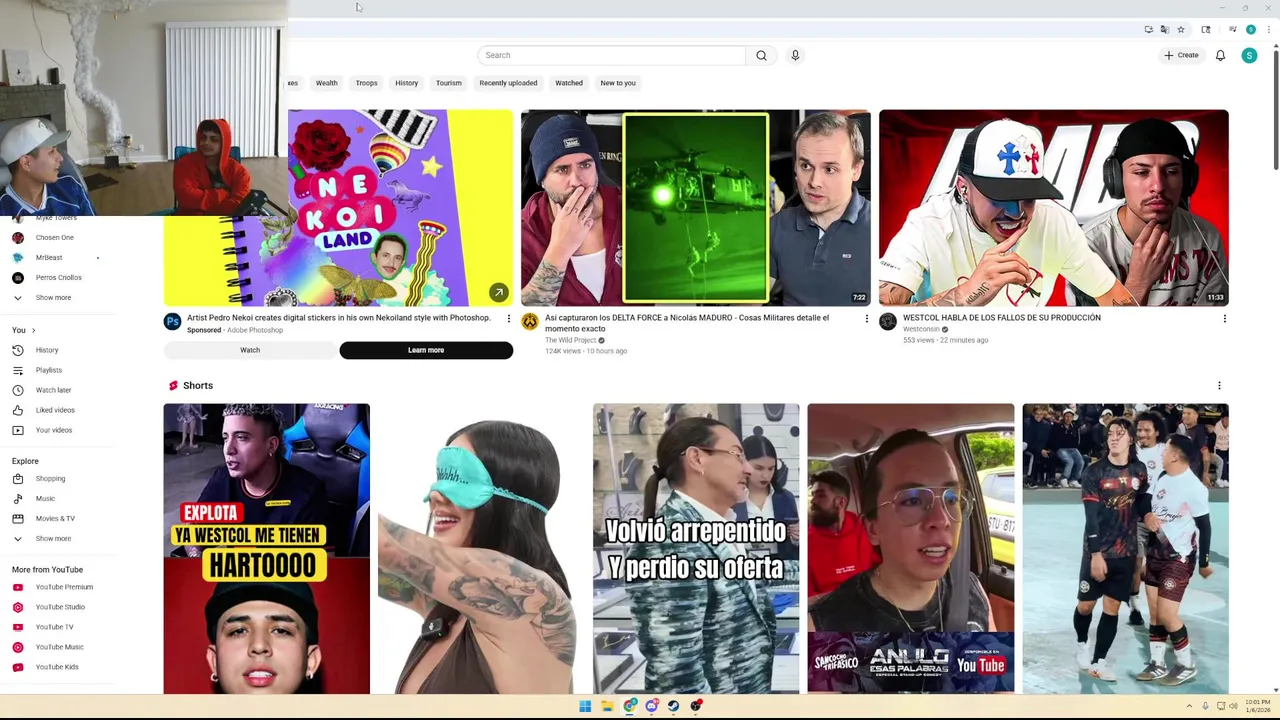The image size is (1280, 720).
Task: Click the Adobe Photoshop sponsor avatar
Action: coord(172,321)
